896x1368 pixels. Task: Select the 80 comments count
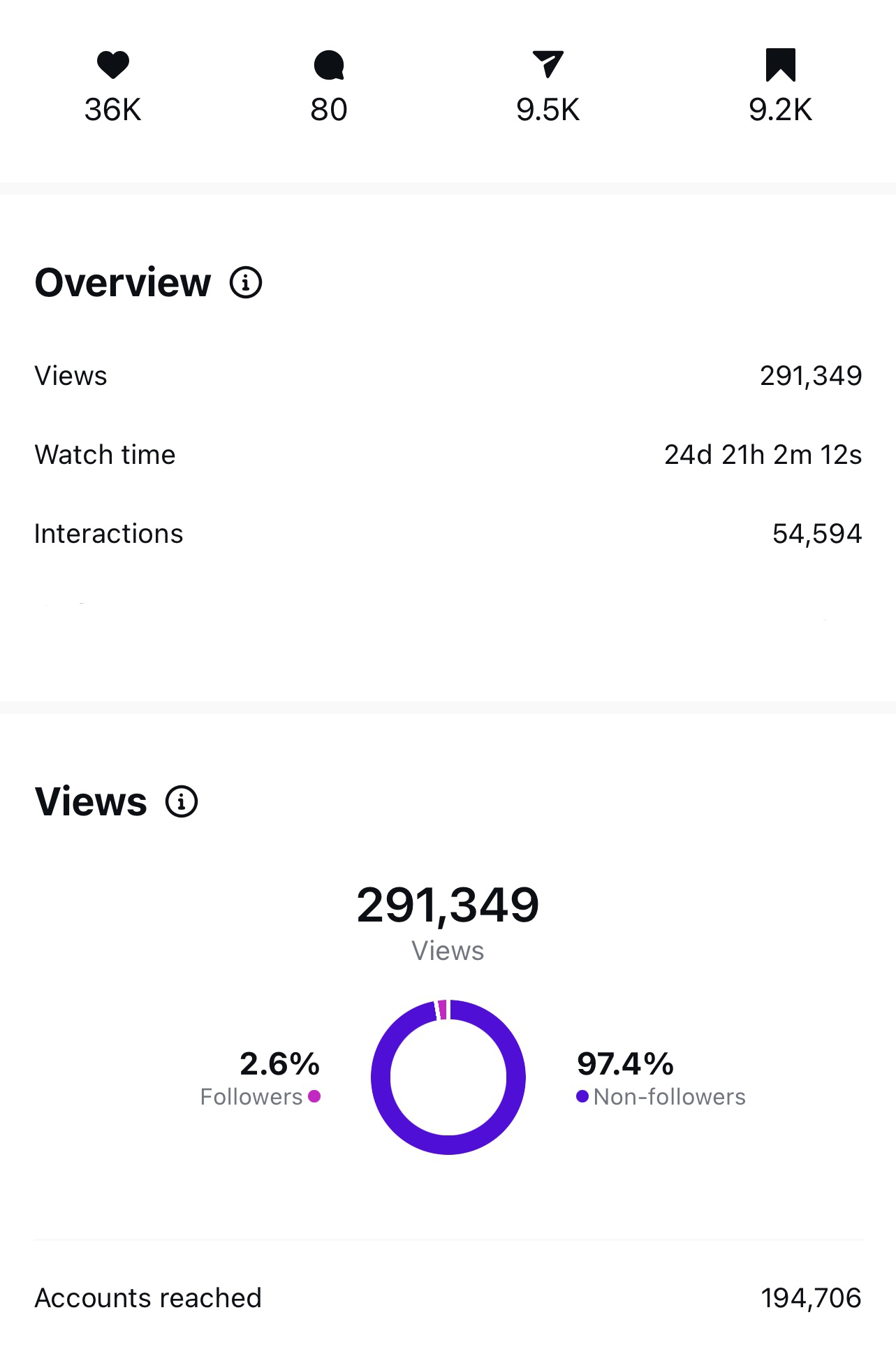pyautogui.click(x=329, y=110)
